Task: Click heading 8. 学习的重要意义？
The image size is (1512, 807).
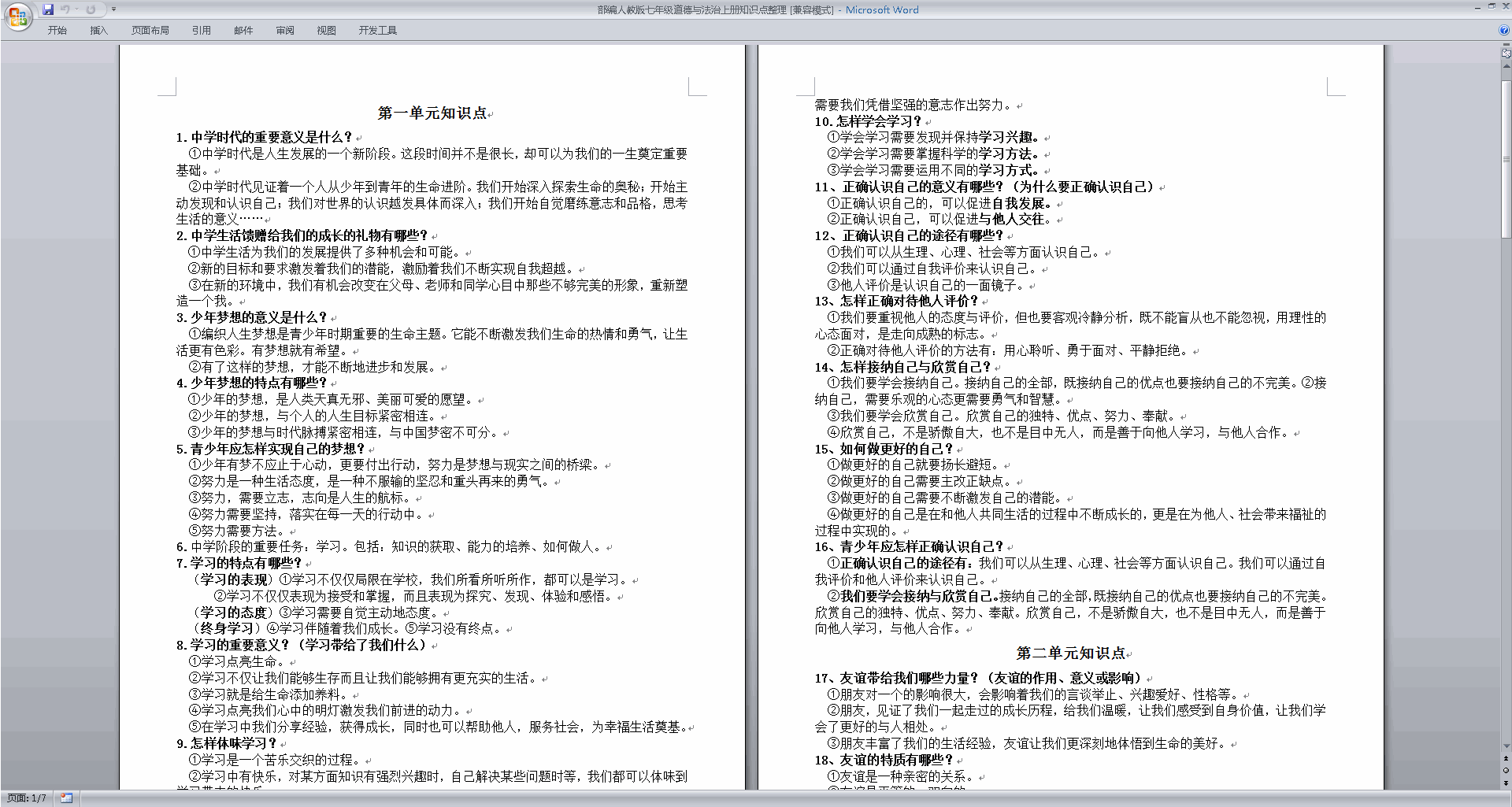Action: [x=302, y=645]
